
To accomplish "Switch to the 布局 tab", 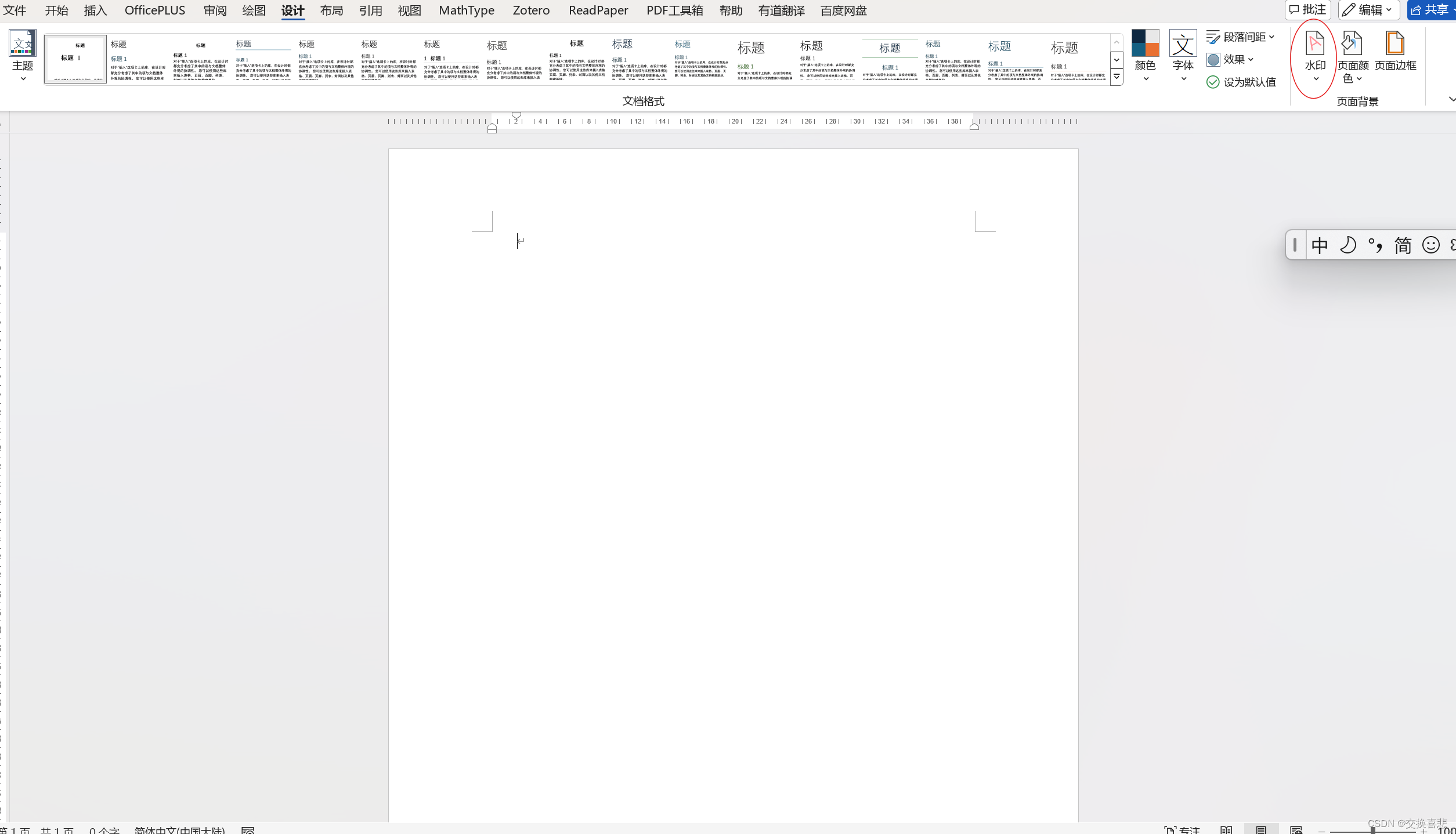I will click(x=331, y=10).
